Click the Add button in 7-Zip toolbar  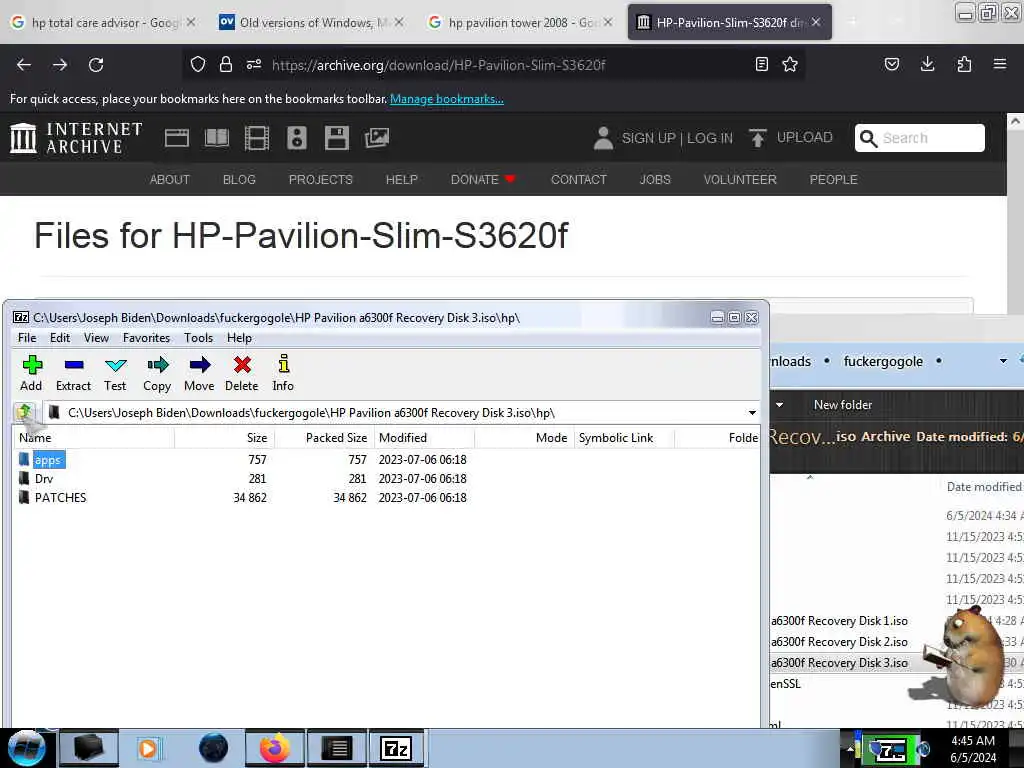tap(31, 373)
